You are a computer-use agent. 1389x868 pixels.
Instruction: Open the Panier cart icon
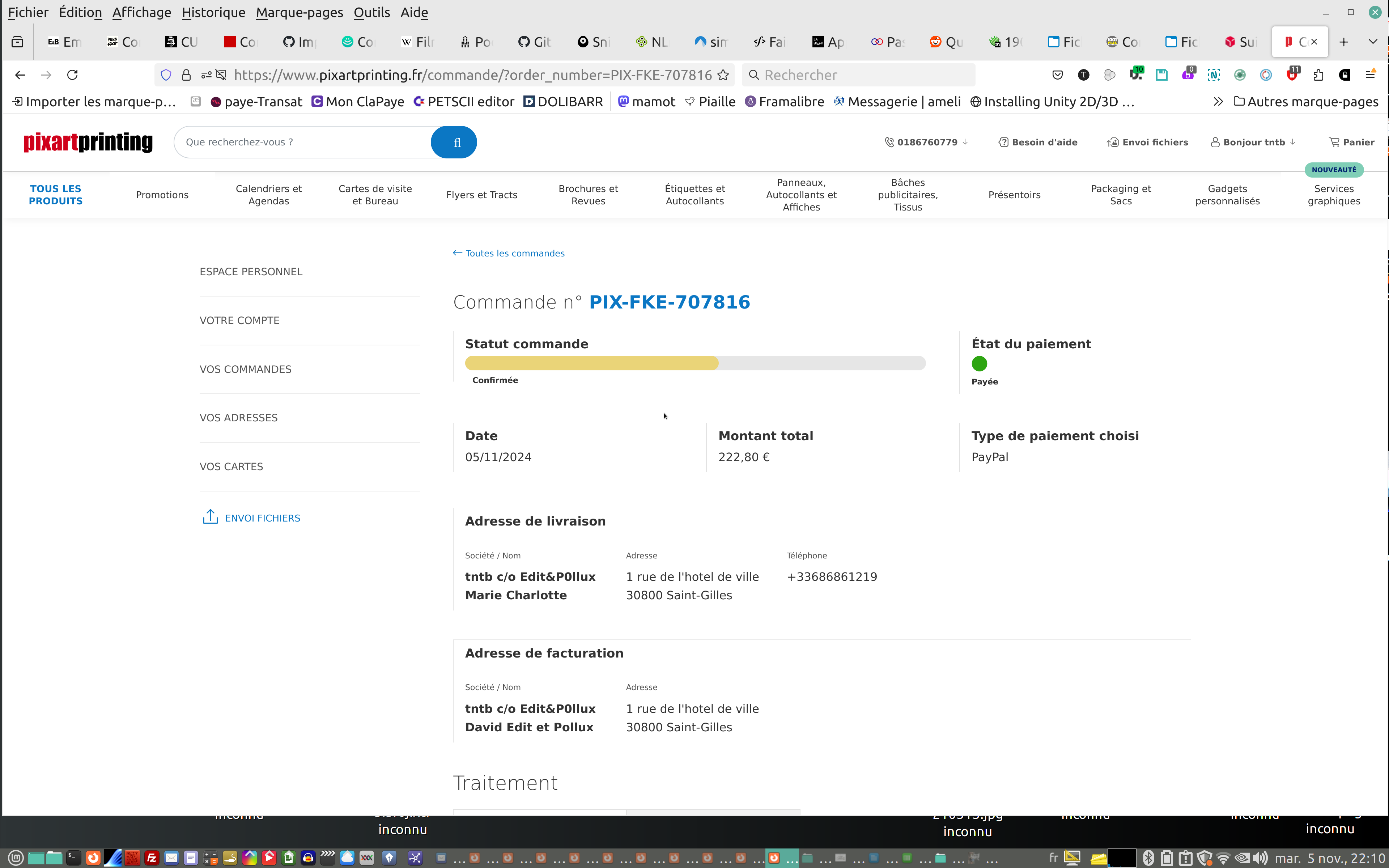[x=1334, y=142]
